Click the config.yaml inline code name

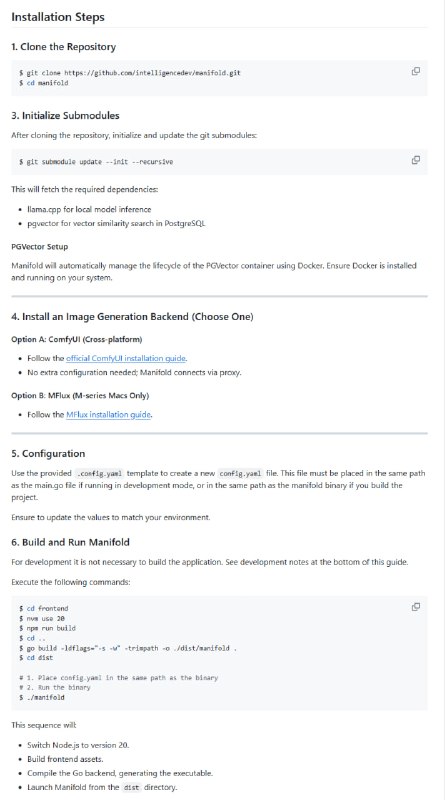pos(242,473)
